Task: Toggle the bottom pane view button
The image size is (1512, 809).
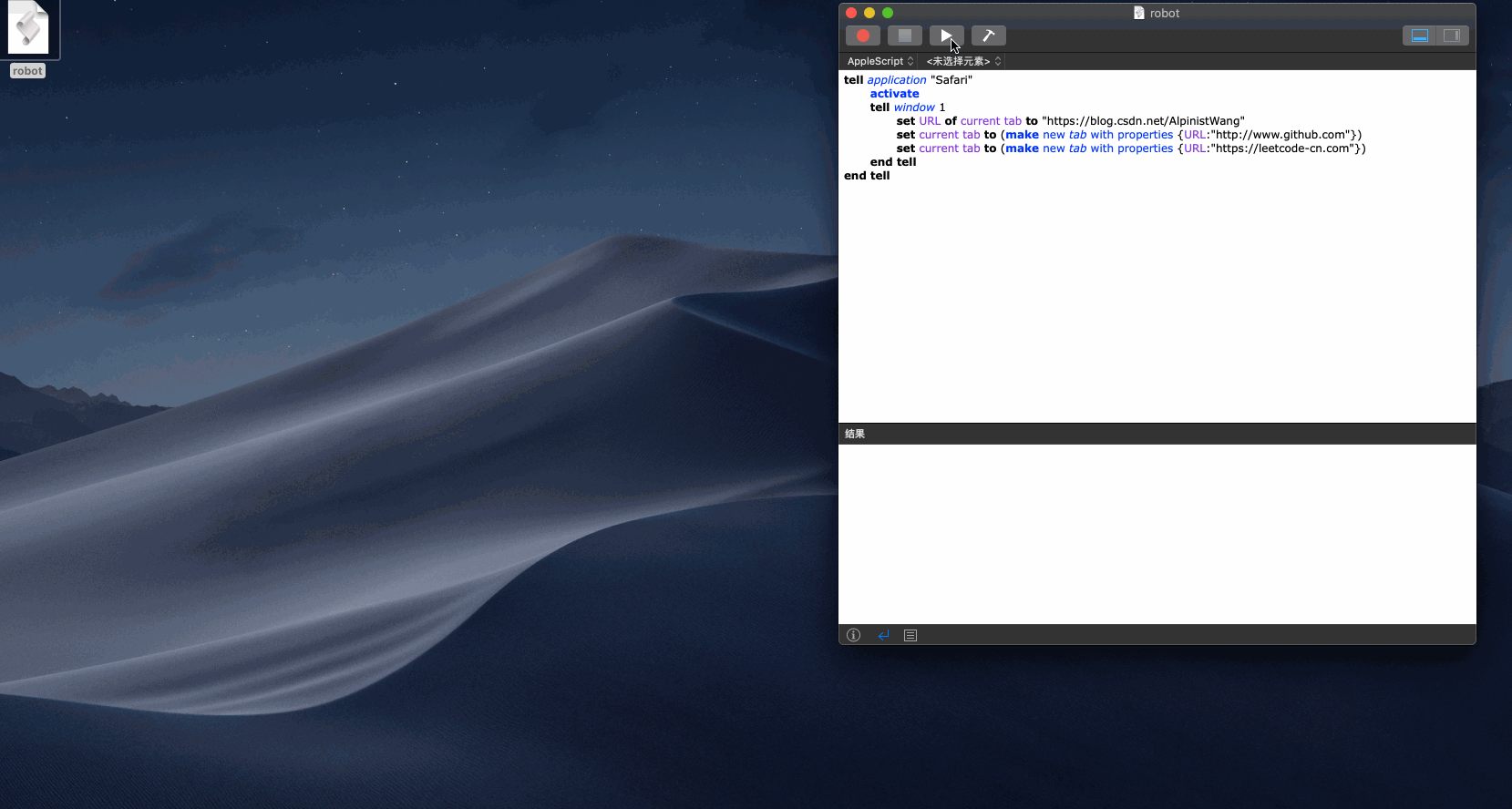Action: 1419,36
